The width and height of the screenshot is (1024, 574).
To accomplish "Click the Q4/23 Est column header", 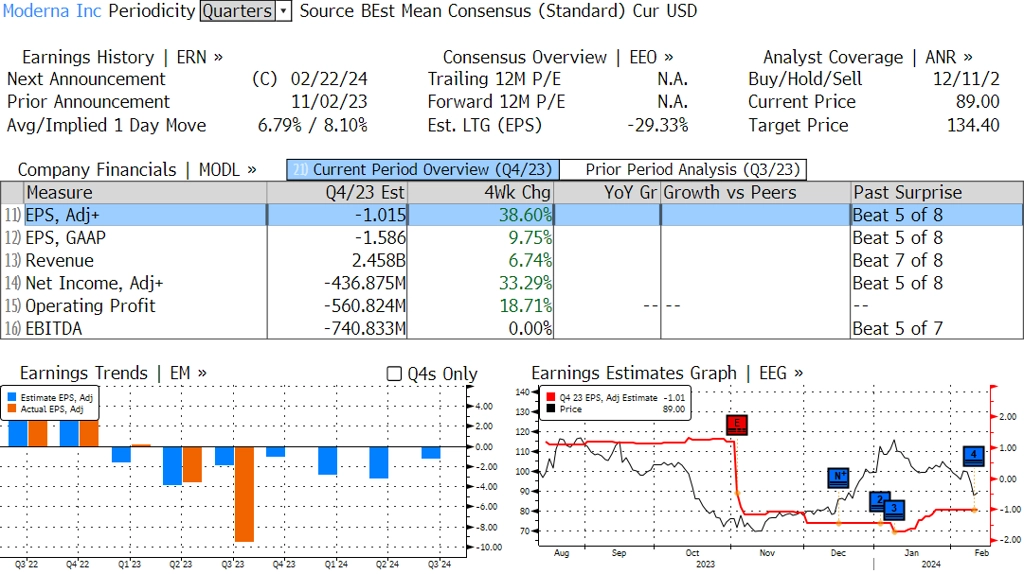I will [x=337, y=193].
